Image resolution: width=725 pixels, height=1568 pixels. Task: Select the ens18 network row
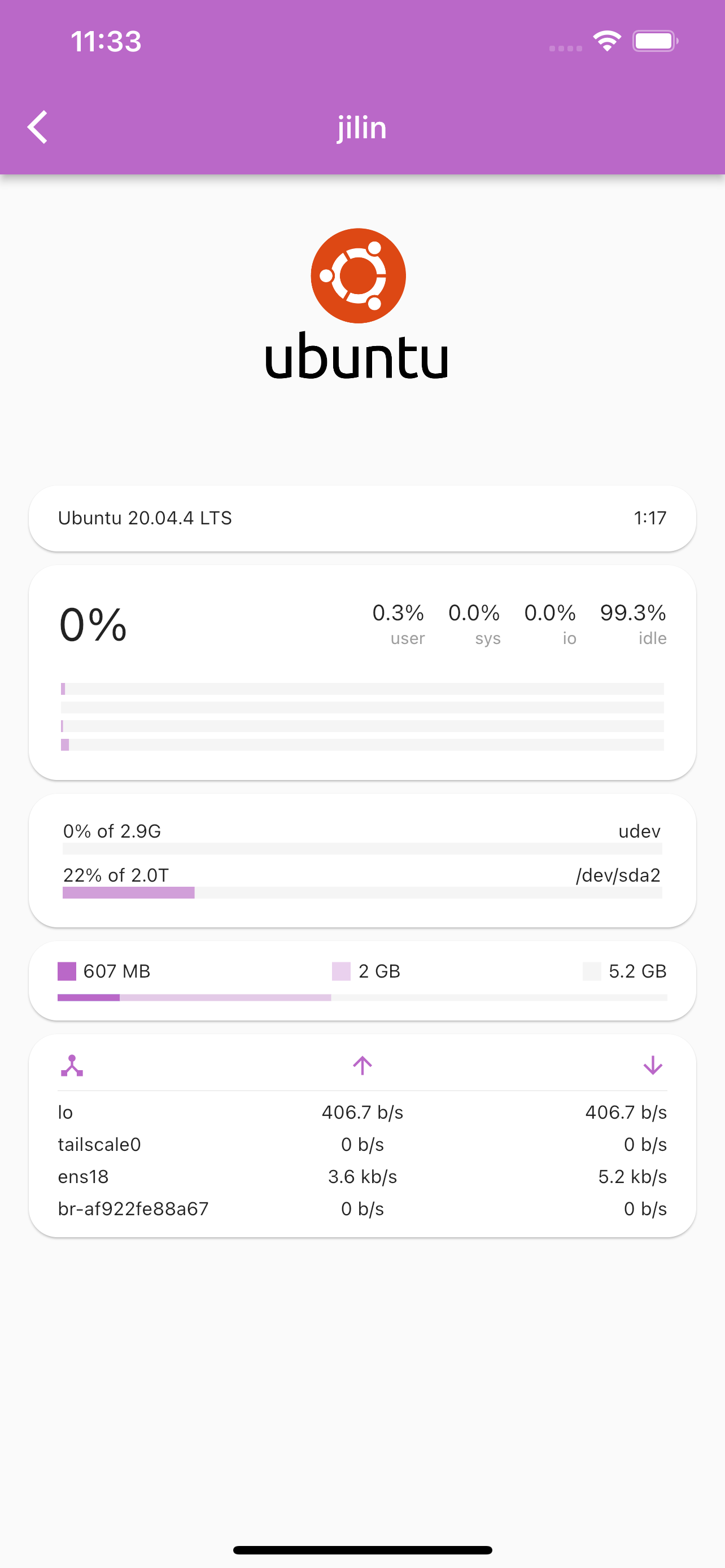(362, 1177)
